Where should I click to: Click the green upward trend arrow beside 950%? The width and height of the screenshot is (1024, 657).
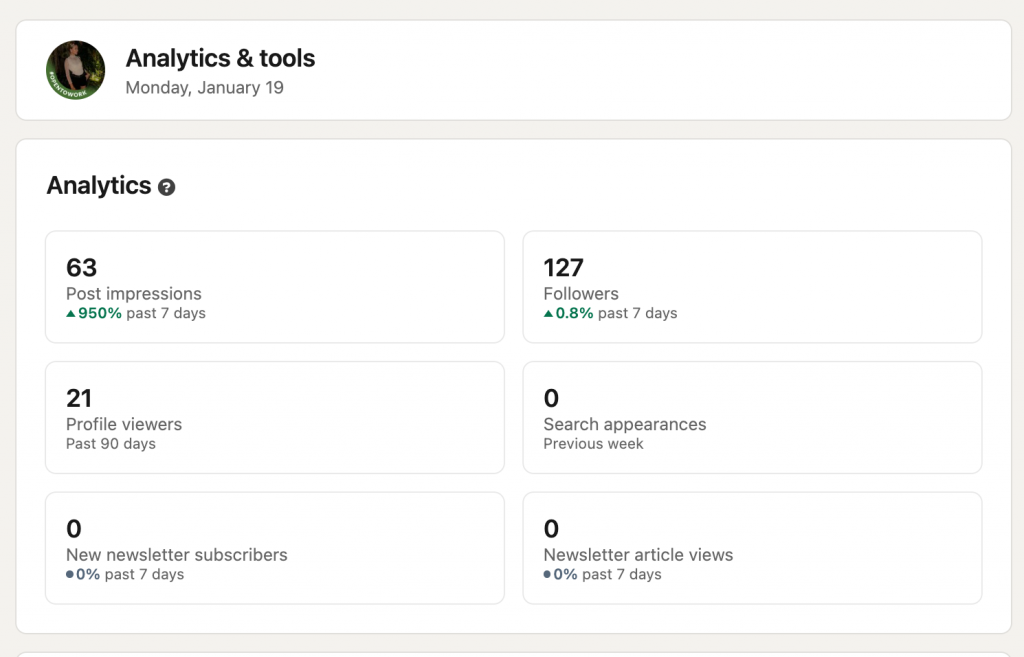(x=70, y=313)
